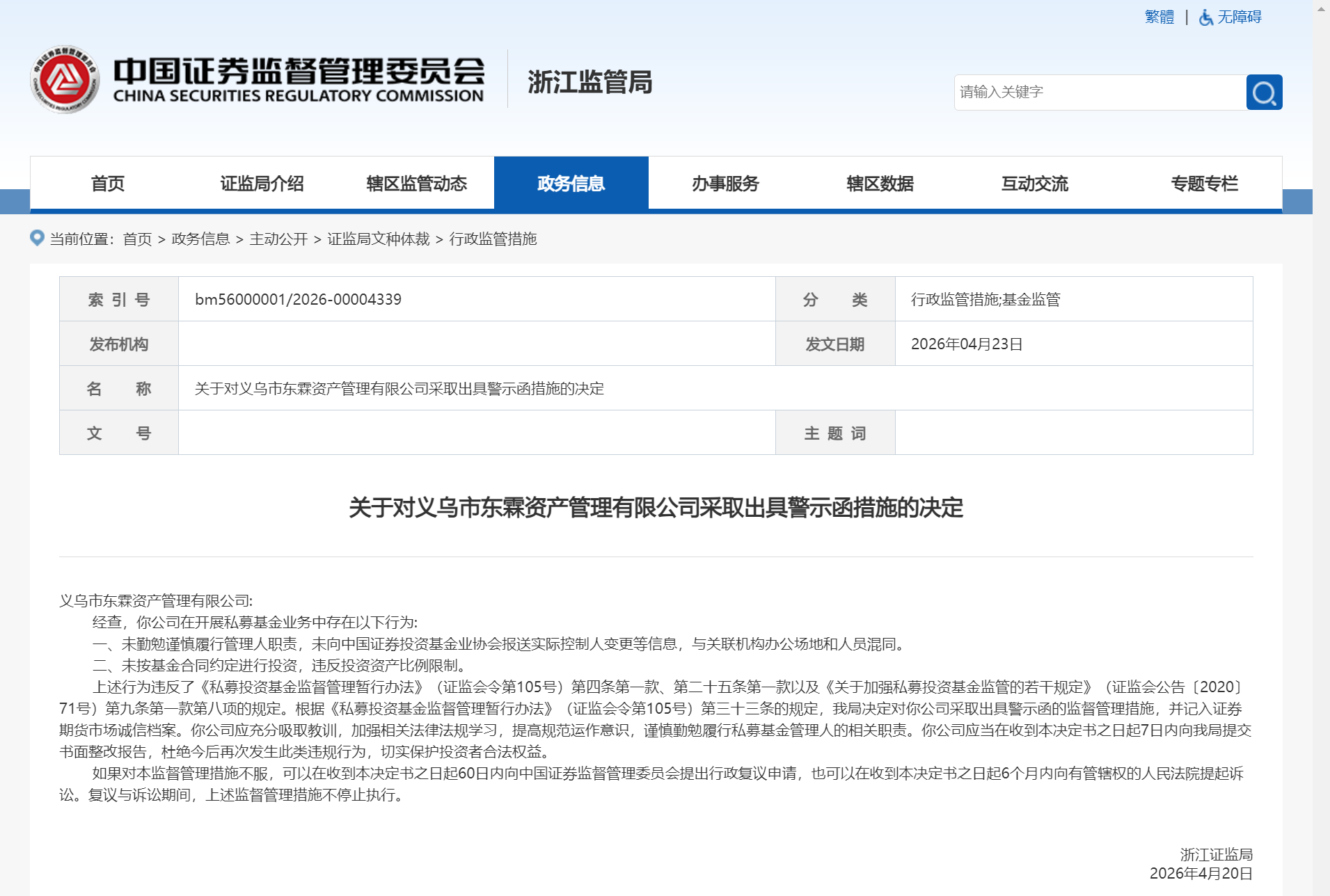
Task: Open the 政务信息 highlighted tab
Action: pos(571,184)
